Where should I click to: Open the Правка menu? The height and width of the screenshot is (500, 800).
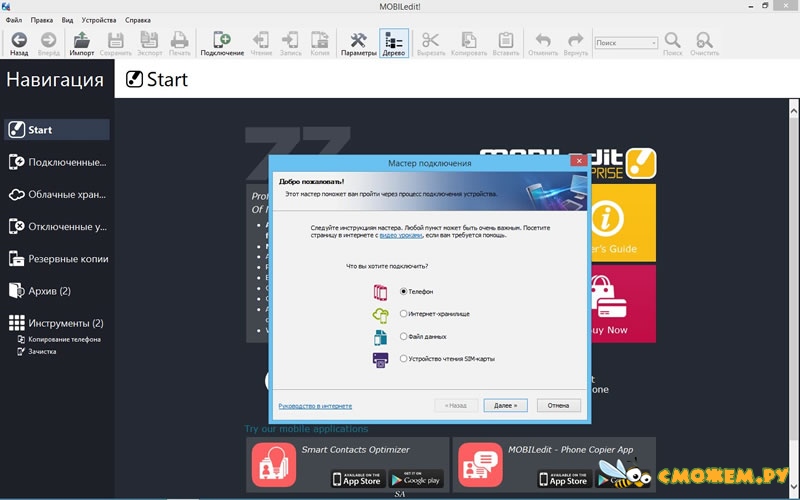[x=41, y=20]
